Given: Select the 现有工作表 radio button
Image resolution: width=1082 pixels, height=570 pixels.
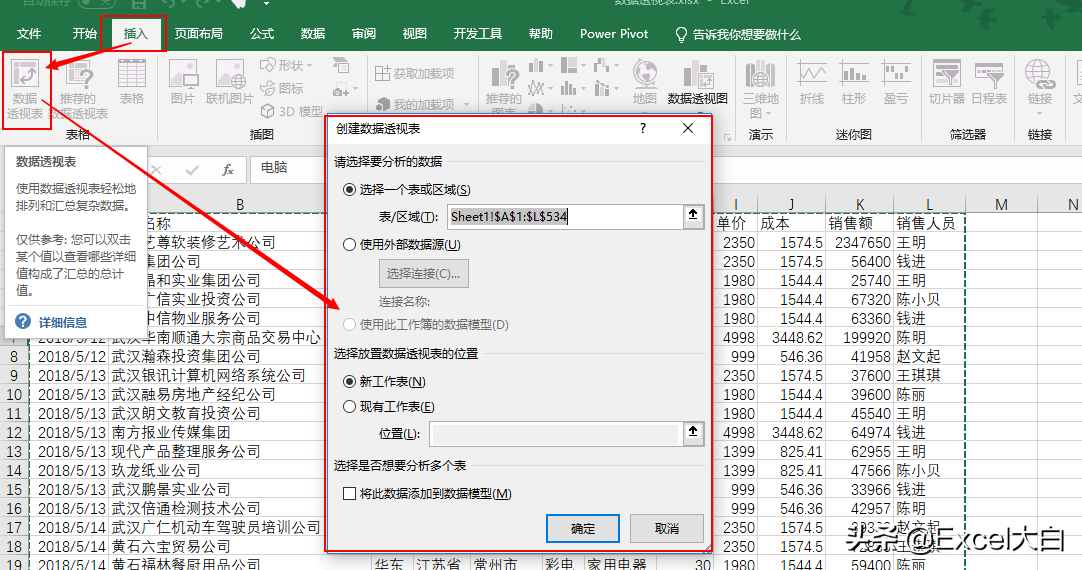Looking at the screenshot, I should click(350, 407).
